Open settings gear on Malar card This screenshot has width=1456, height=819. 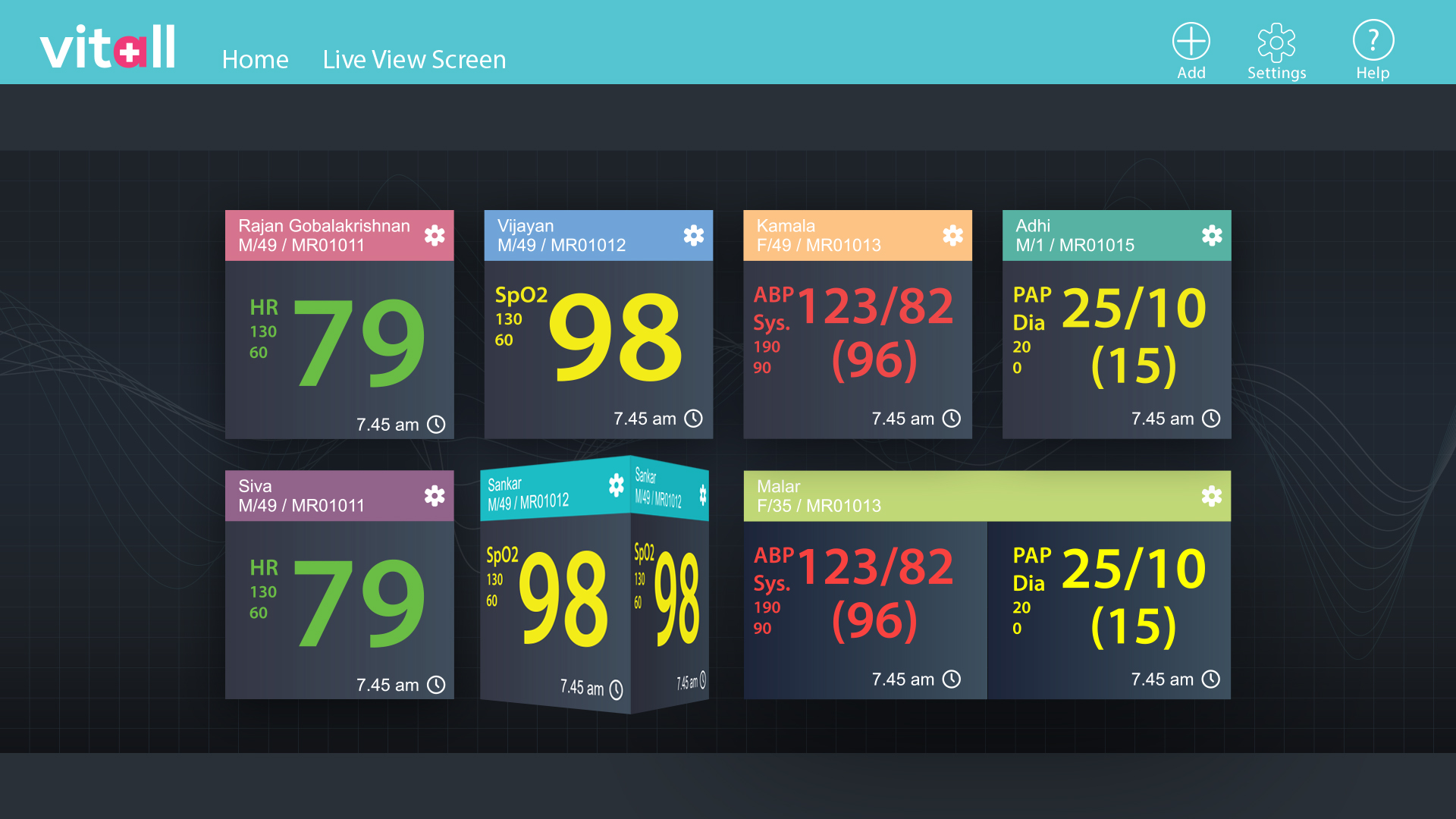(x=1212, y=496)
